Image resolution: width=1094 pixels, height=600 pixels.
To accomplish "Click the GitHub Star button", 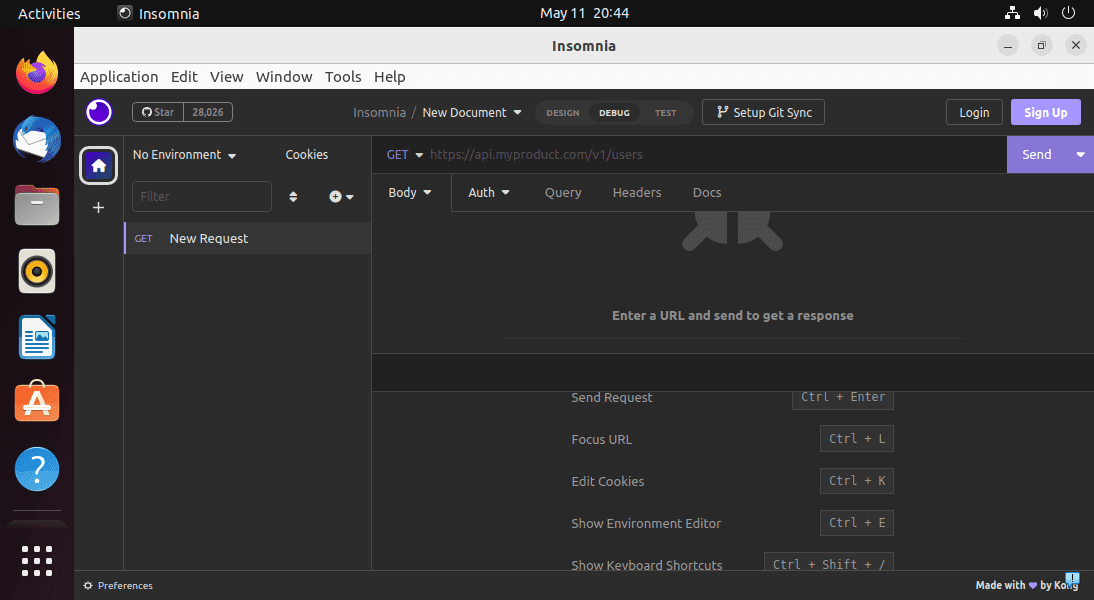I will [158, 112].
